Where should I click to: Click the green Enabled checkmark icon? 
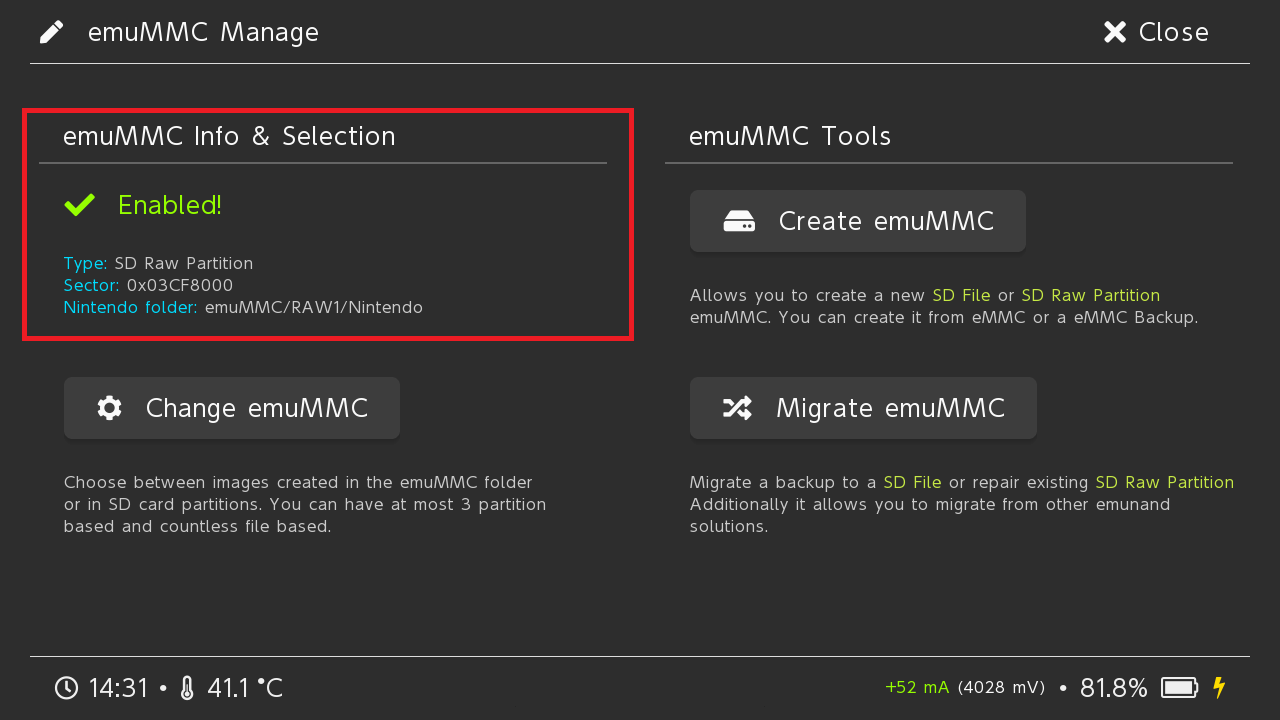79,205
